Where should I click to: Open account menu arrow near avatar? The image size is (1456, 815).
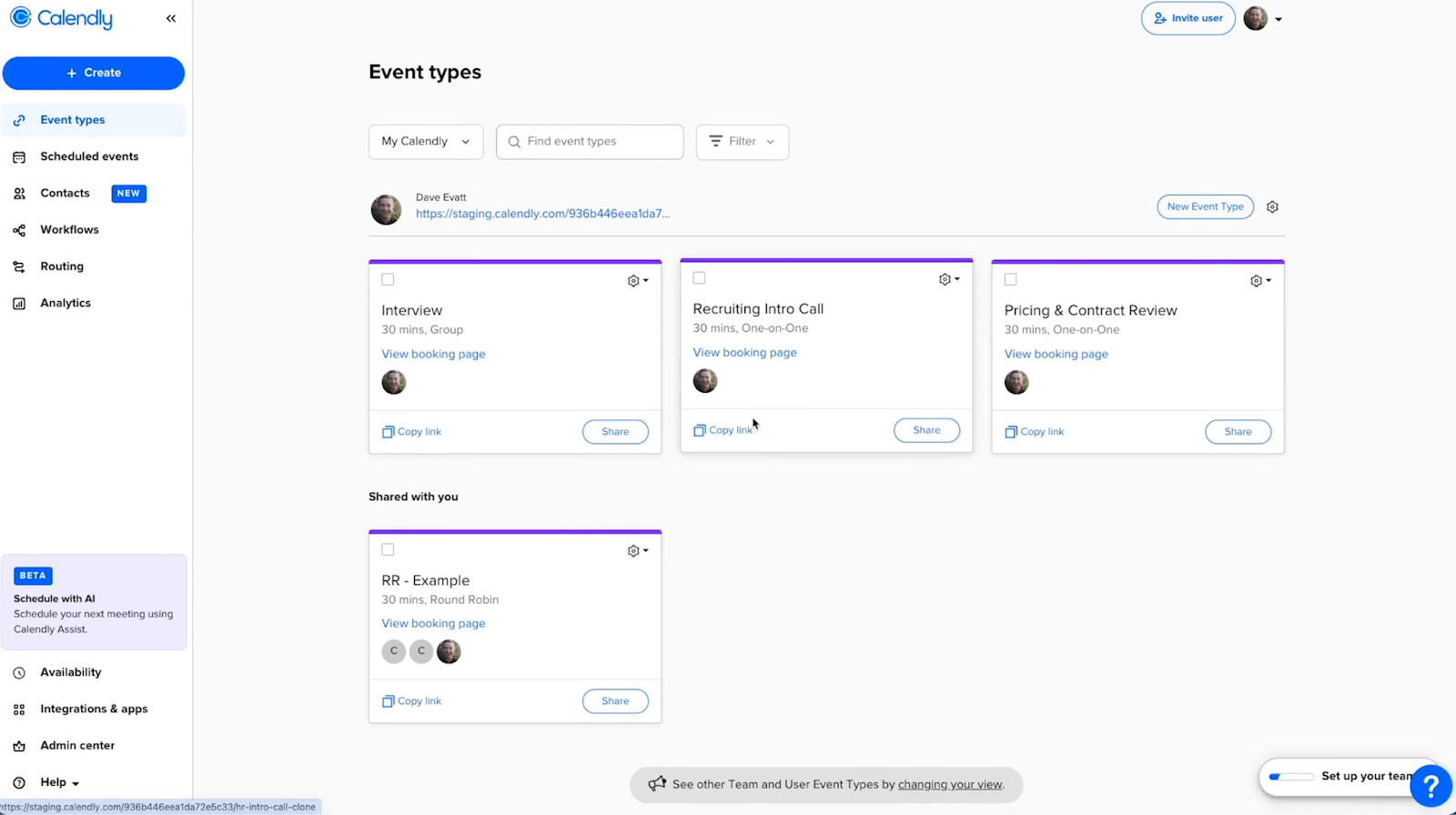(1278, 19)
